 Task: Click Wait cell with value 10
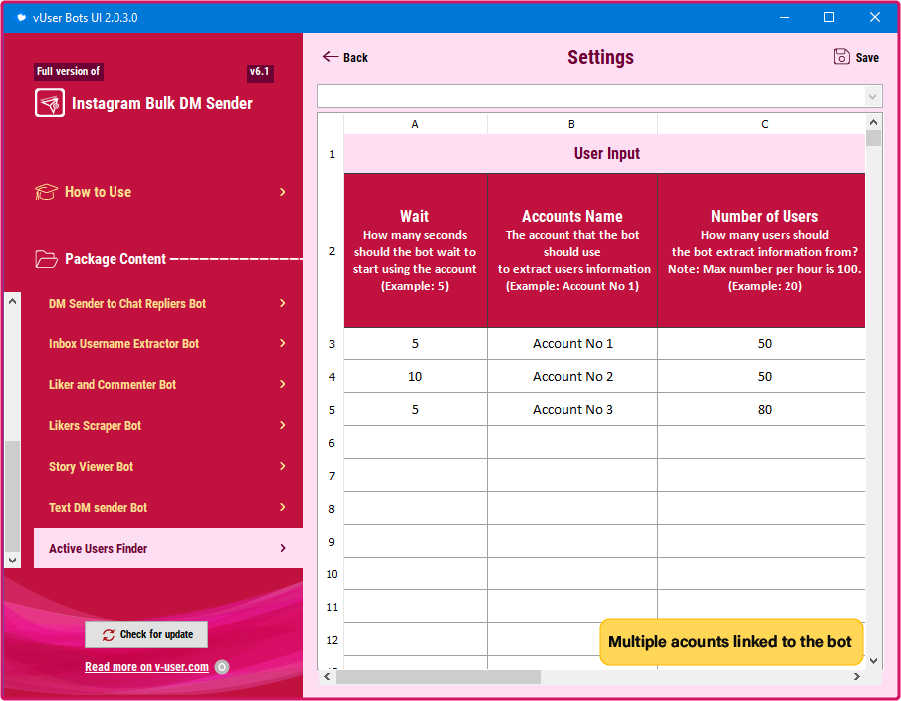click(x=415, y=376)
